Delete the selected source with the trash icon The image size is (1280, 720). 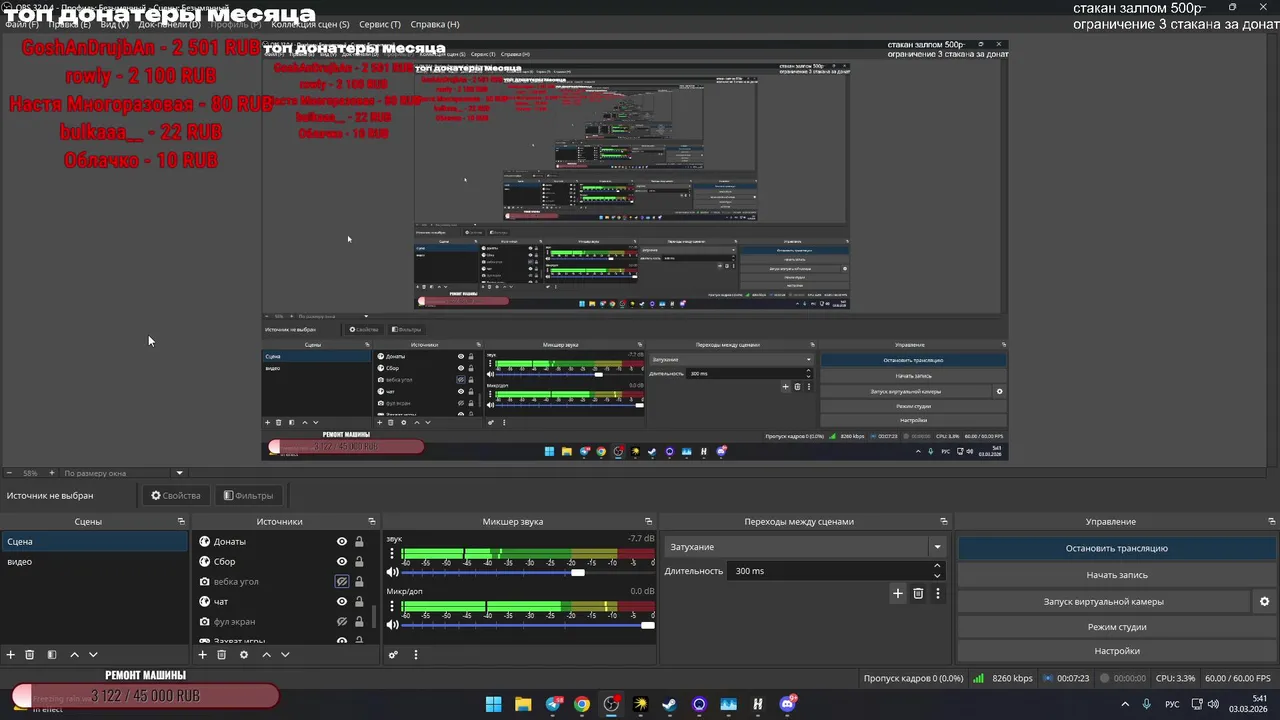click(x=222, y=655)
